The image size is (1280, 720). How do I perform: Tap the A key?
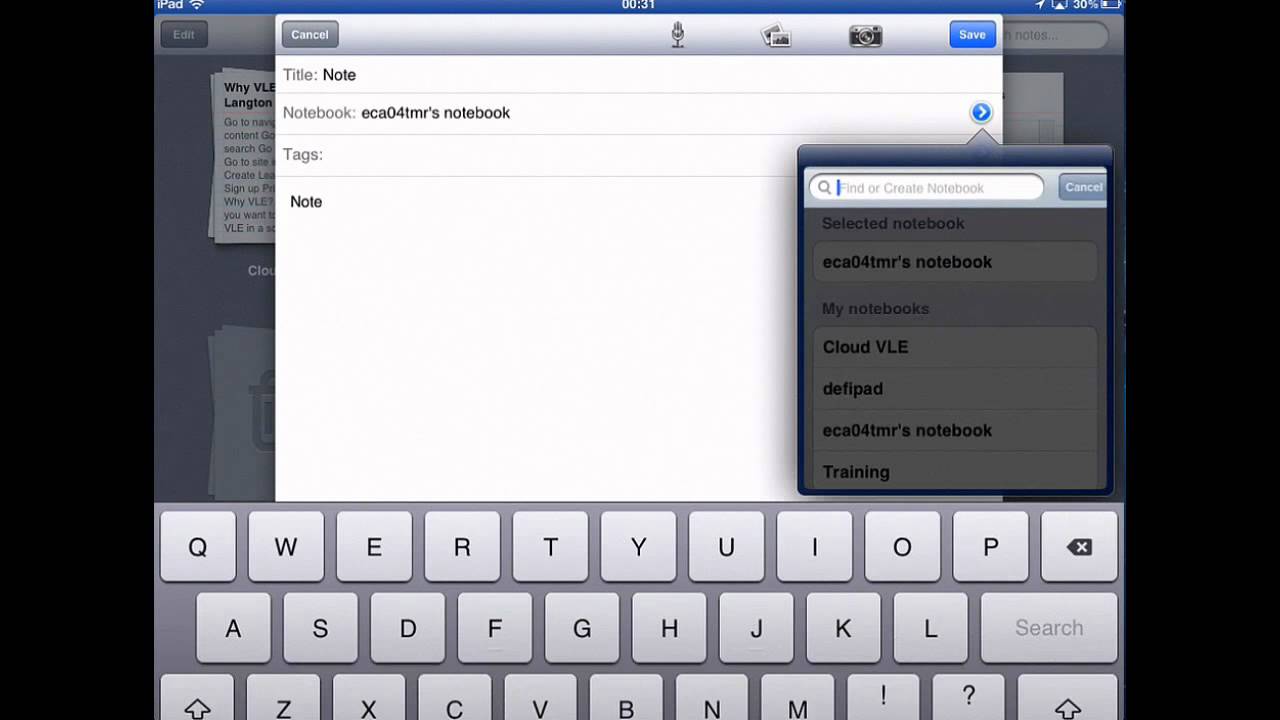pyautogui.click(x=233, y=628)
